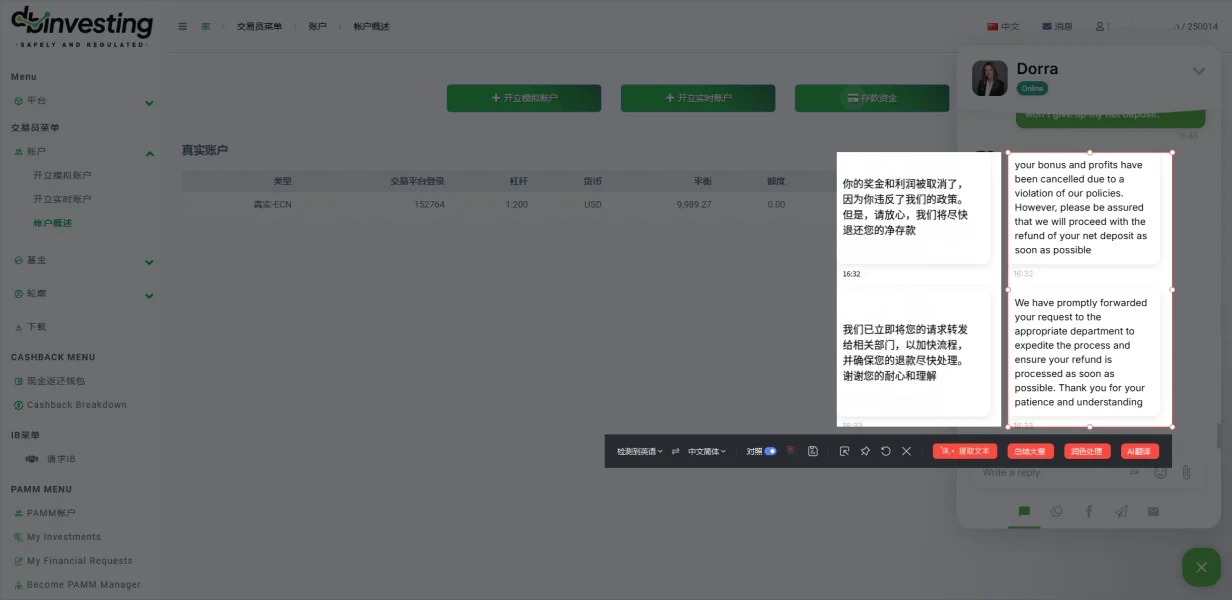Close the screenshot translation toolbar

pos(906,451)
